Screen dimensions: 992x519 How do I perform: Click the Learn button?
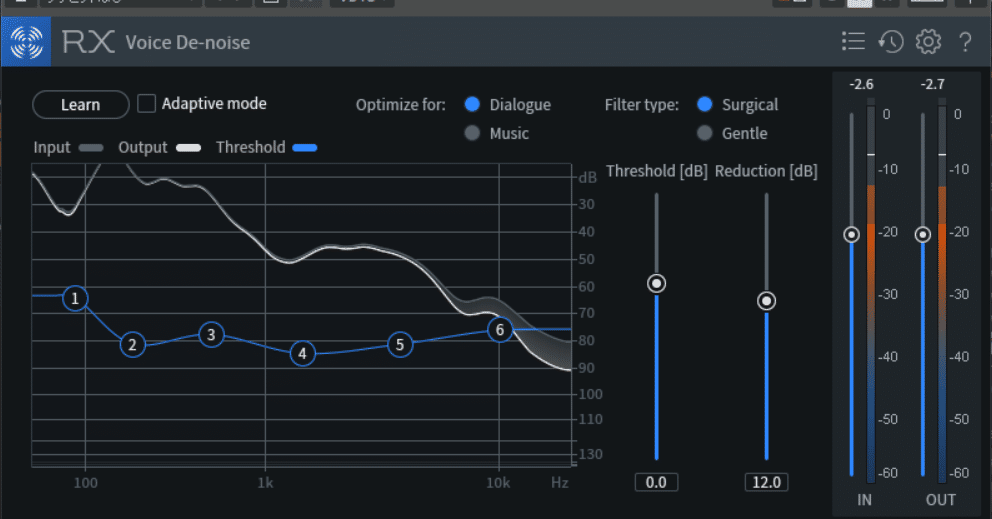click(80, 104)
